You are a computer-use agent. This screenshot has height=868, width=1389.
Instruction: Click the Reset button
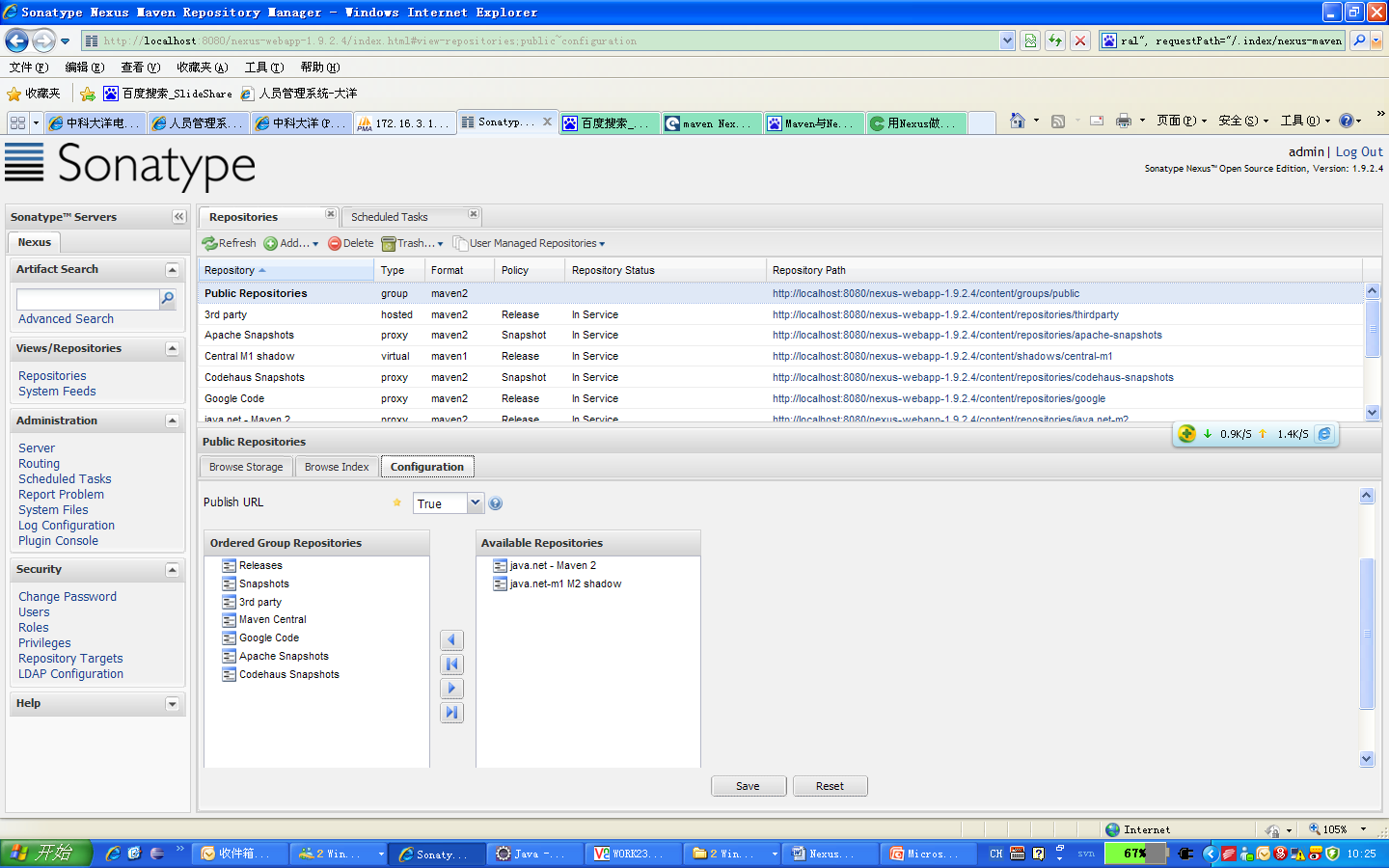coord(830,786)
